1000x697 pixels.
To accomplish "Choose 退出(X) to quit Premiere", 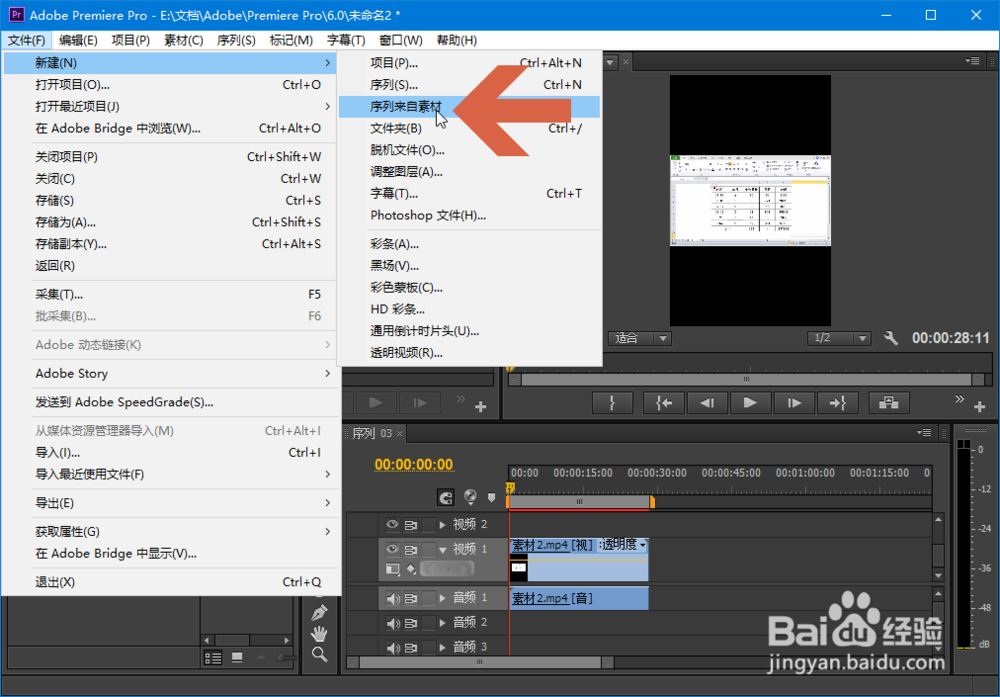I will pyautogui.click(x=171, y=582).
